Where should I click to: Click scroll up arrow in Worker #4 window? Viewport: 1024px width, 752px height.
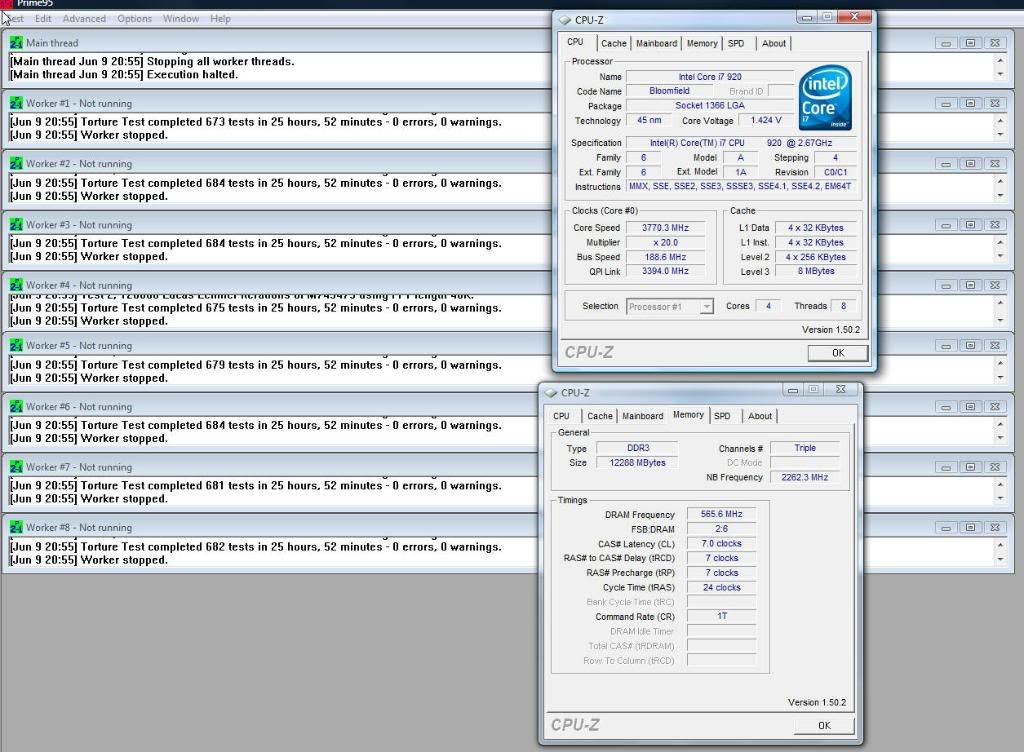1000,303
